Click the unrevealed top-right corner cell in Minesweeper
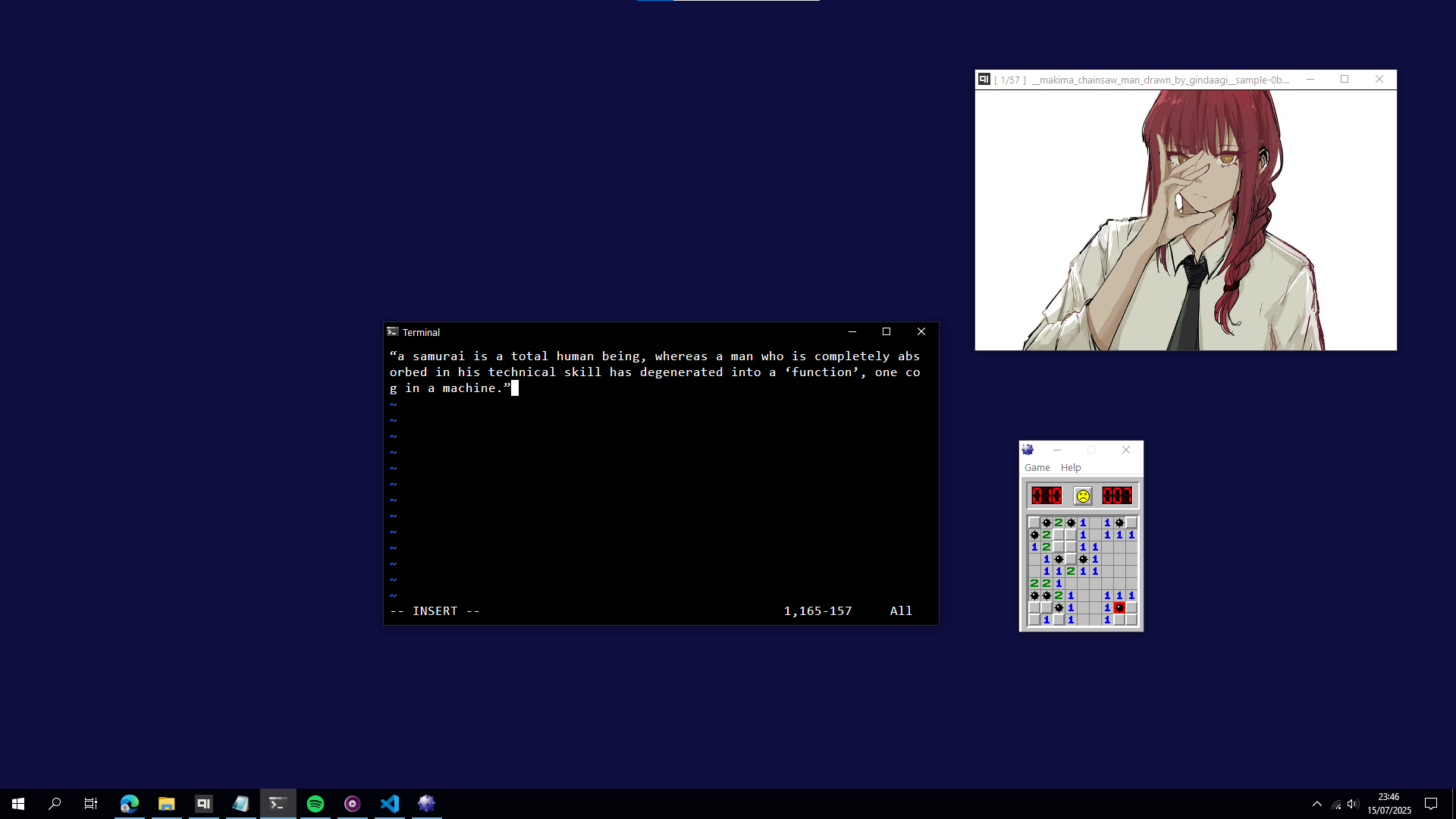Viewport: 1456px width, 819px height. coord(1131,522)
